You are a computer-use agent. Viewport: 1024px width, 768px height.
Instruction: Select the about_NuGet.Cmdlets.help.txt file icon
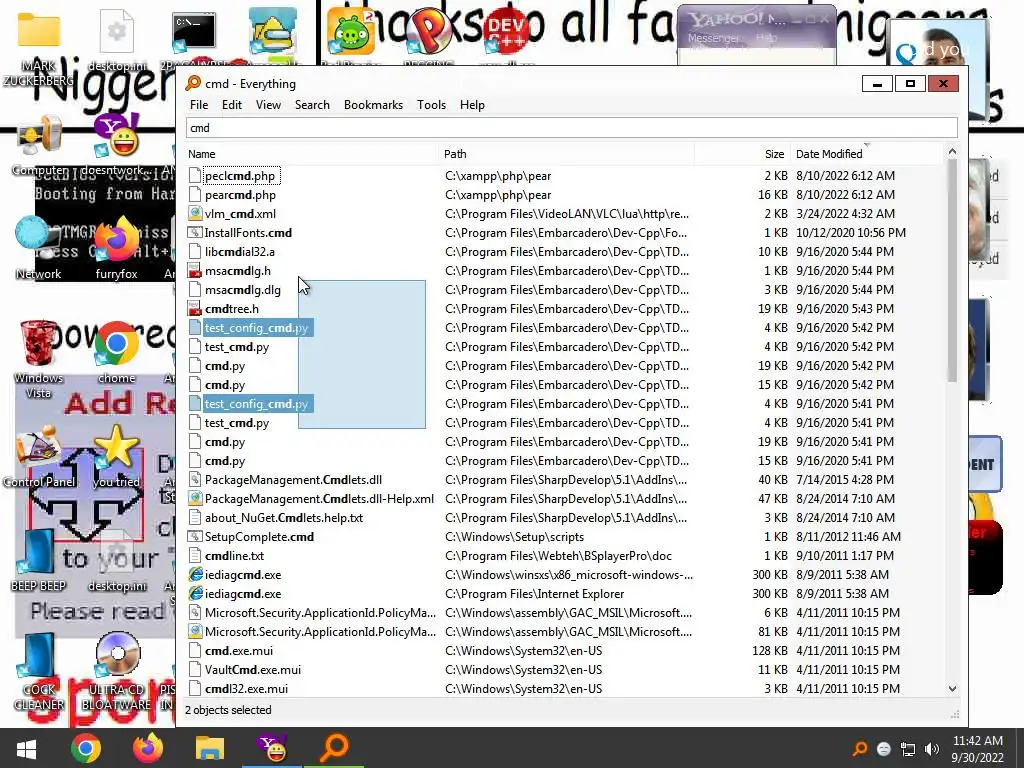195,517
